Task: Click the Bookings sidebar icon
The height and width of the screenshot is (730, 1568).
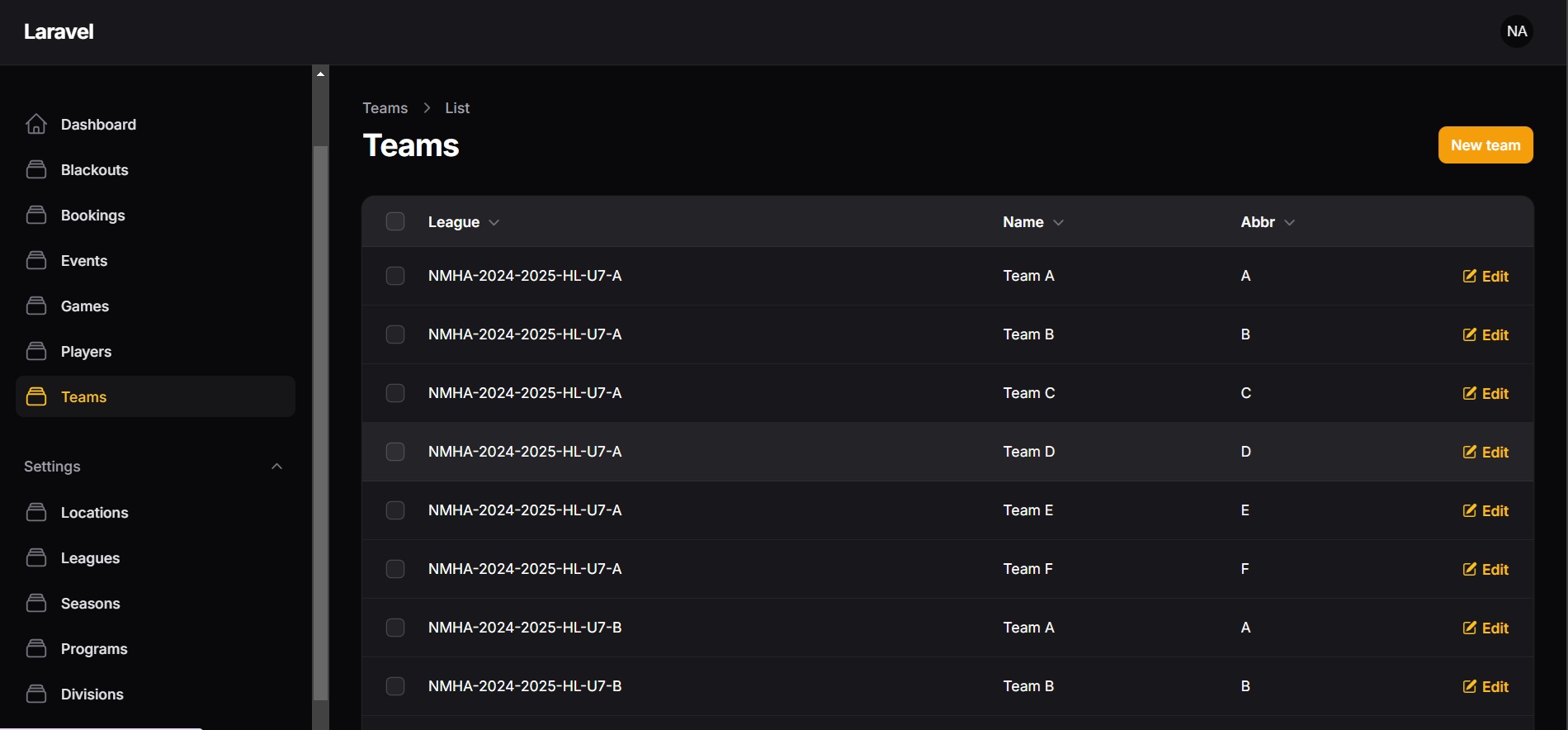Action: (x=36, y=215)
